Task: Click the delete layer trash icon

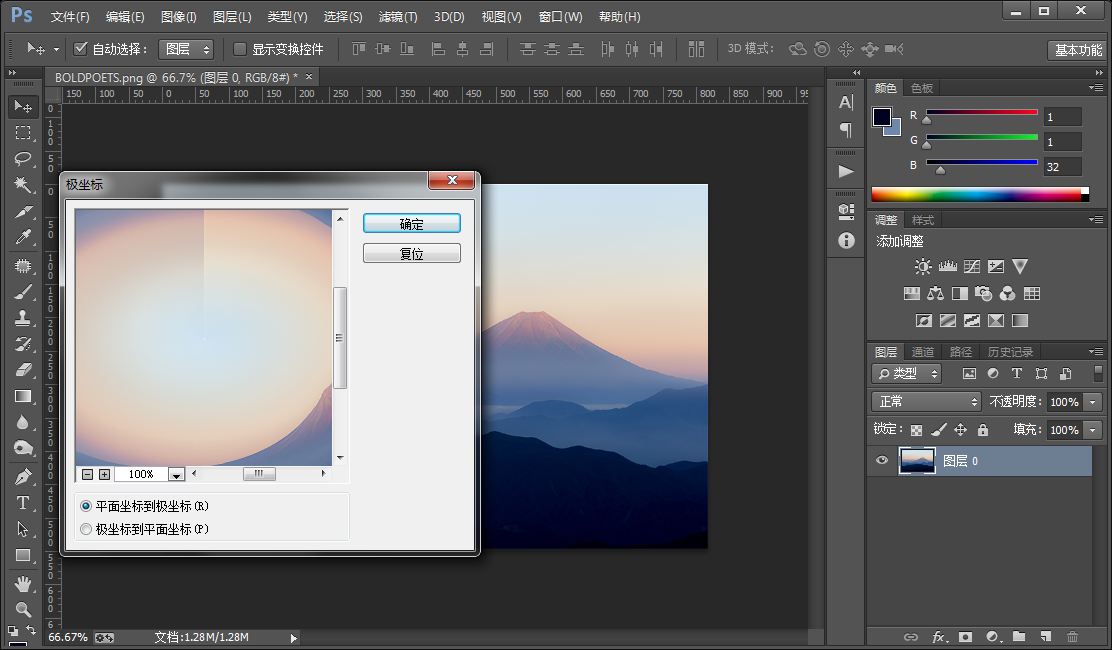Action: click(1072, 637)
